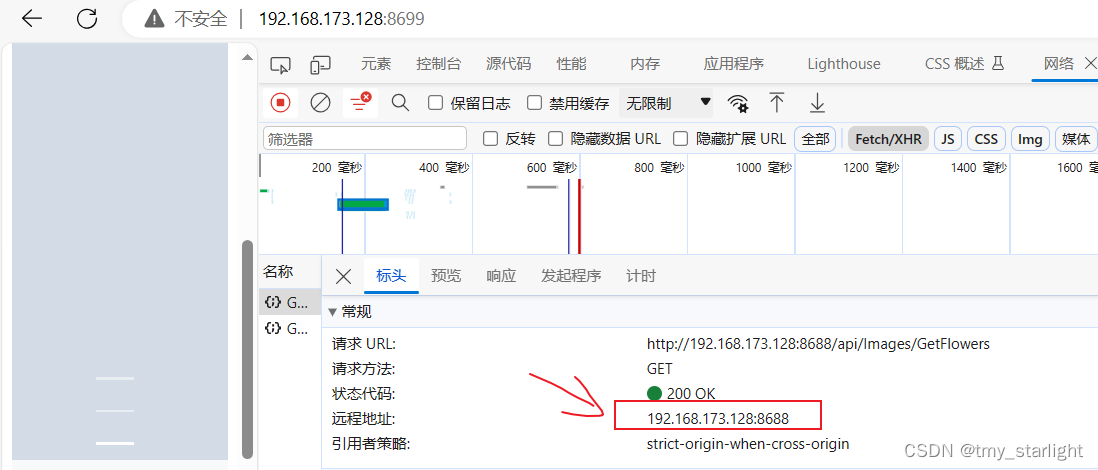The width and height of the screenshot is (1098, 470).
Task: Stop recording network log red button
Action: pyautogui.click(x=280, y=103)
